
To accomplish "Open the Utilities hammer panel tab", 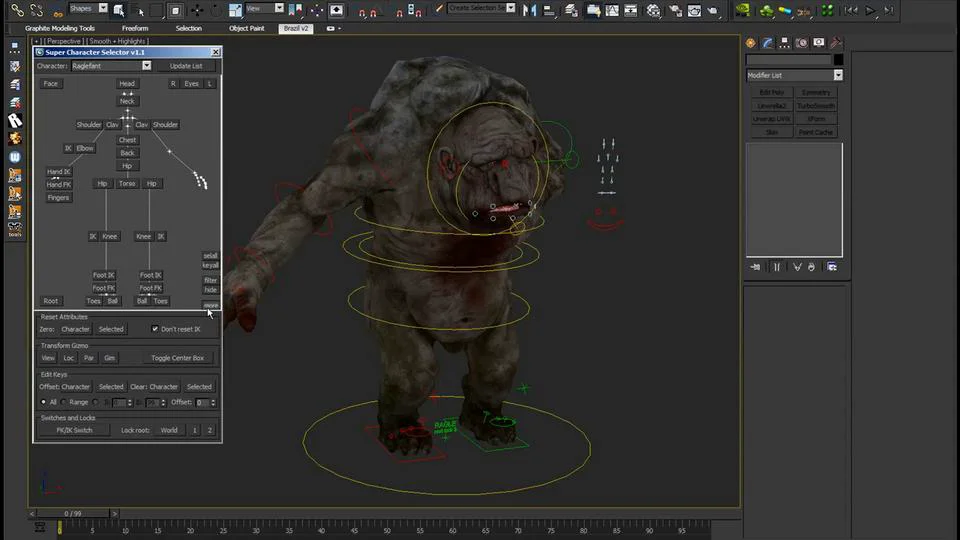I will pos(836,43).
